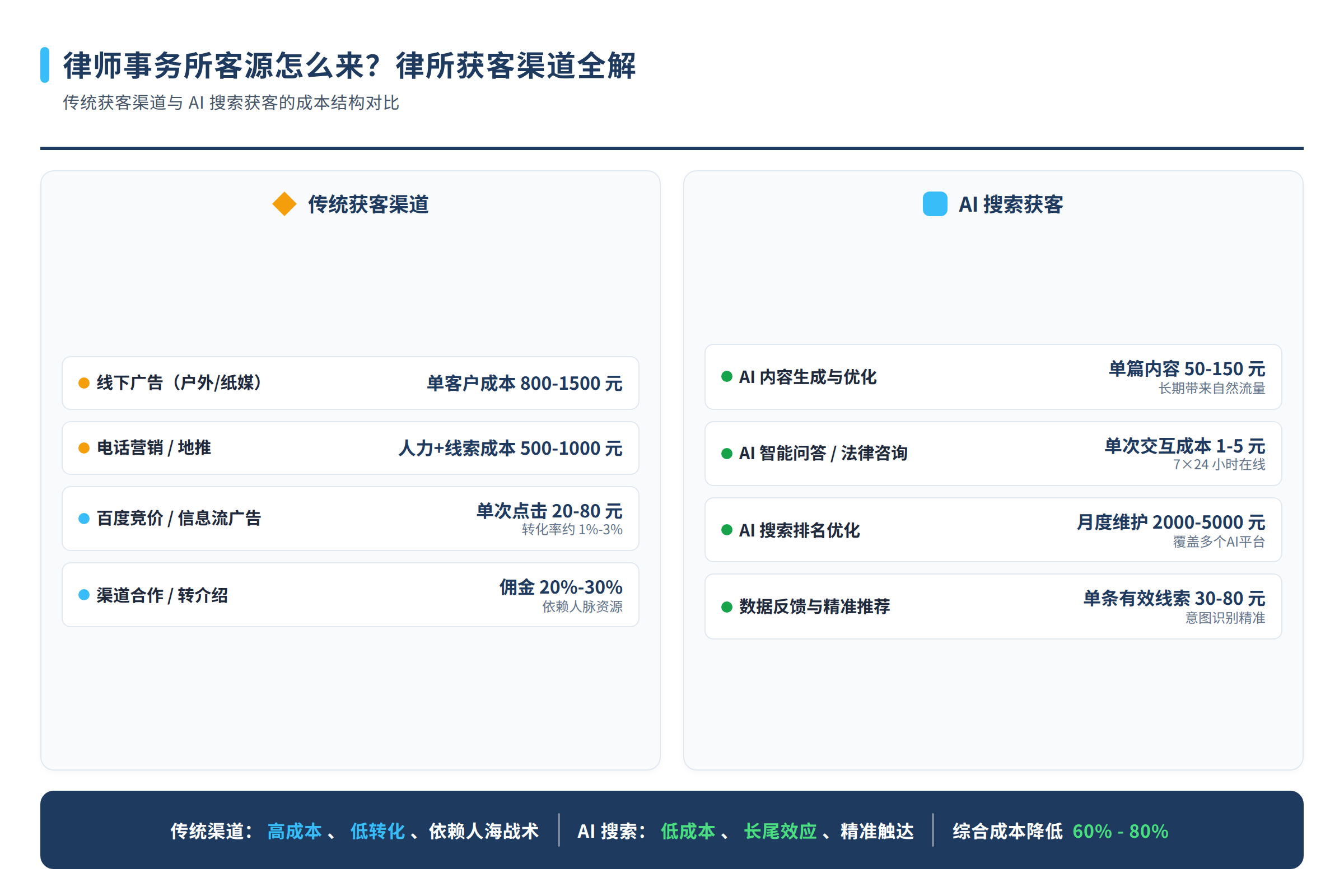
Task: Click the blue square icon beside AI 搜索获客
Action: [x=935, y=204]
